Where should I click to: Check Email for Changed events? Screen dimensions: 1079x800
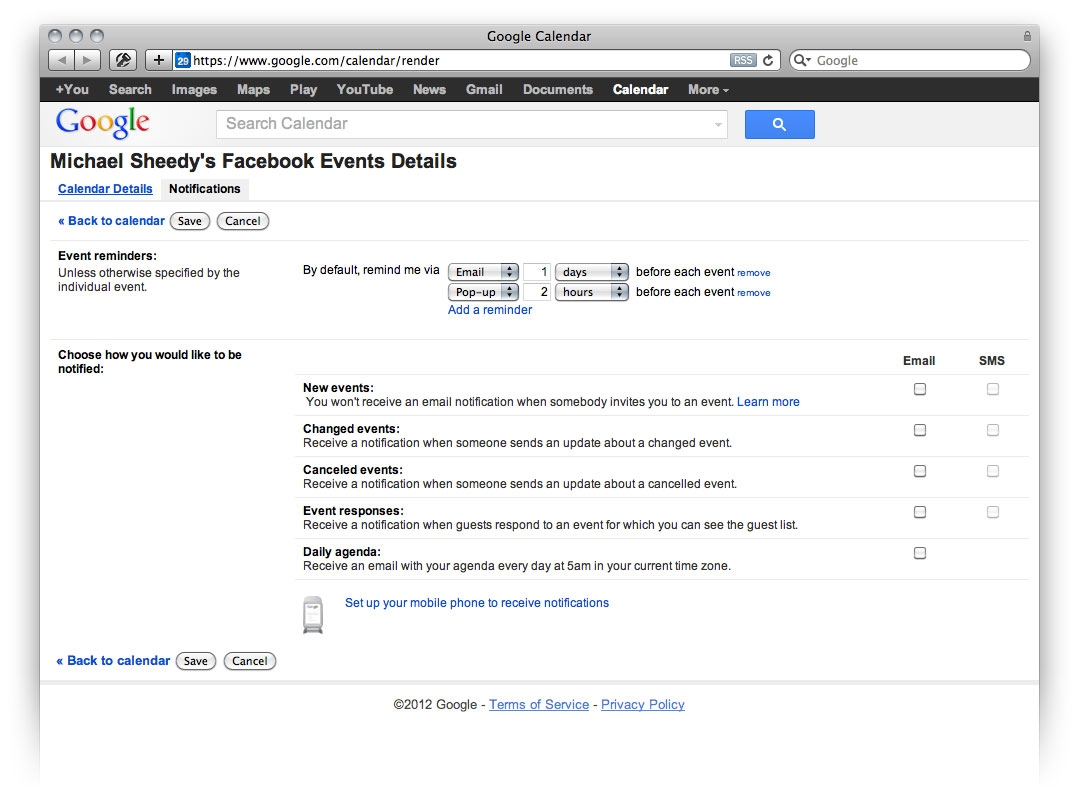tap(919, 431)
